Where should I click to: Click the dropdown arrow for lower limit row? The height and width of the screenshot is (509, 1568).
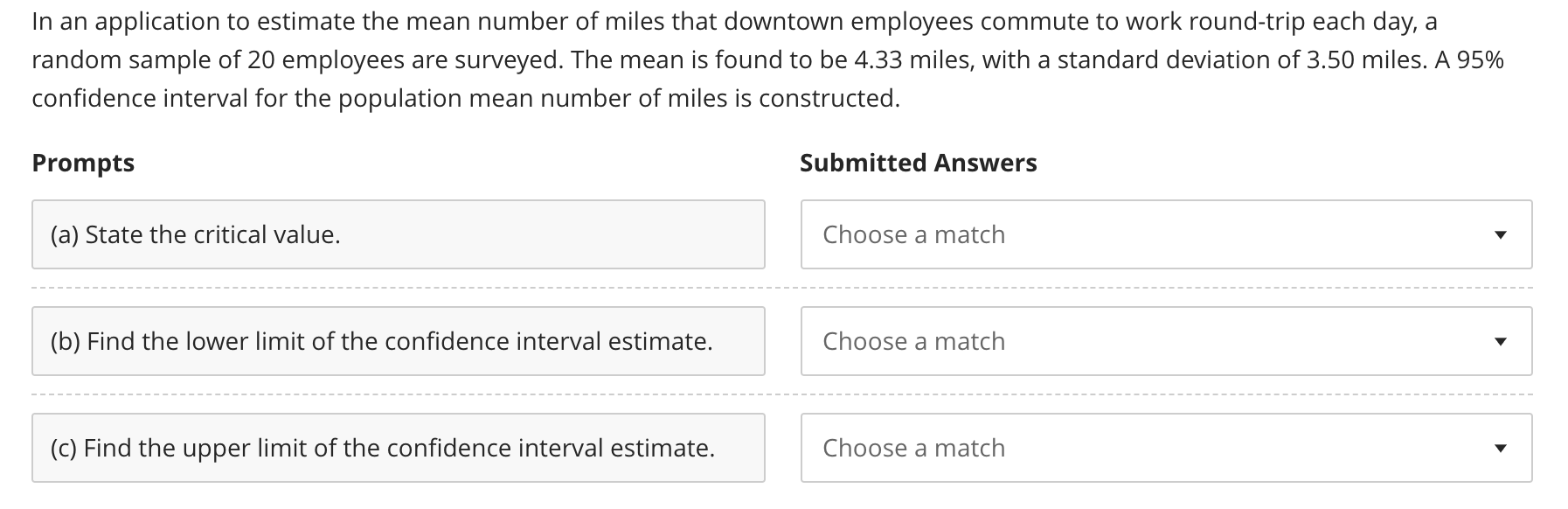point(1500,342)
